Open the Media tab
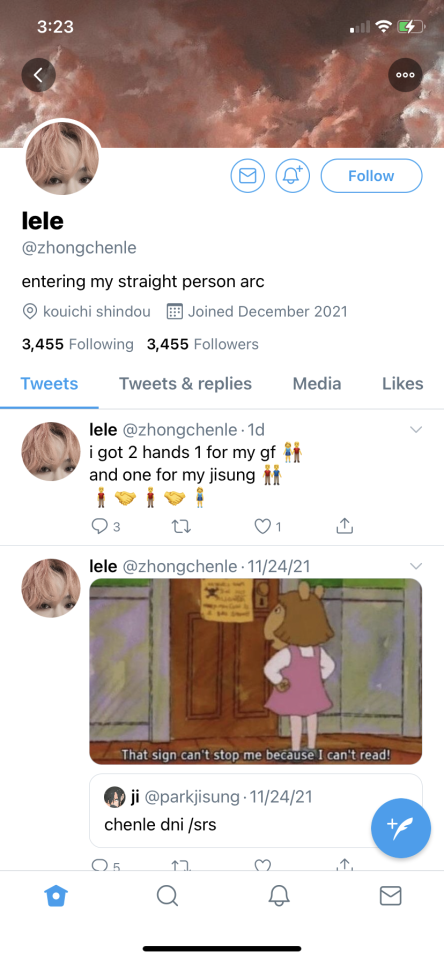 click(x=317, y=384)
